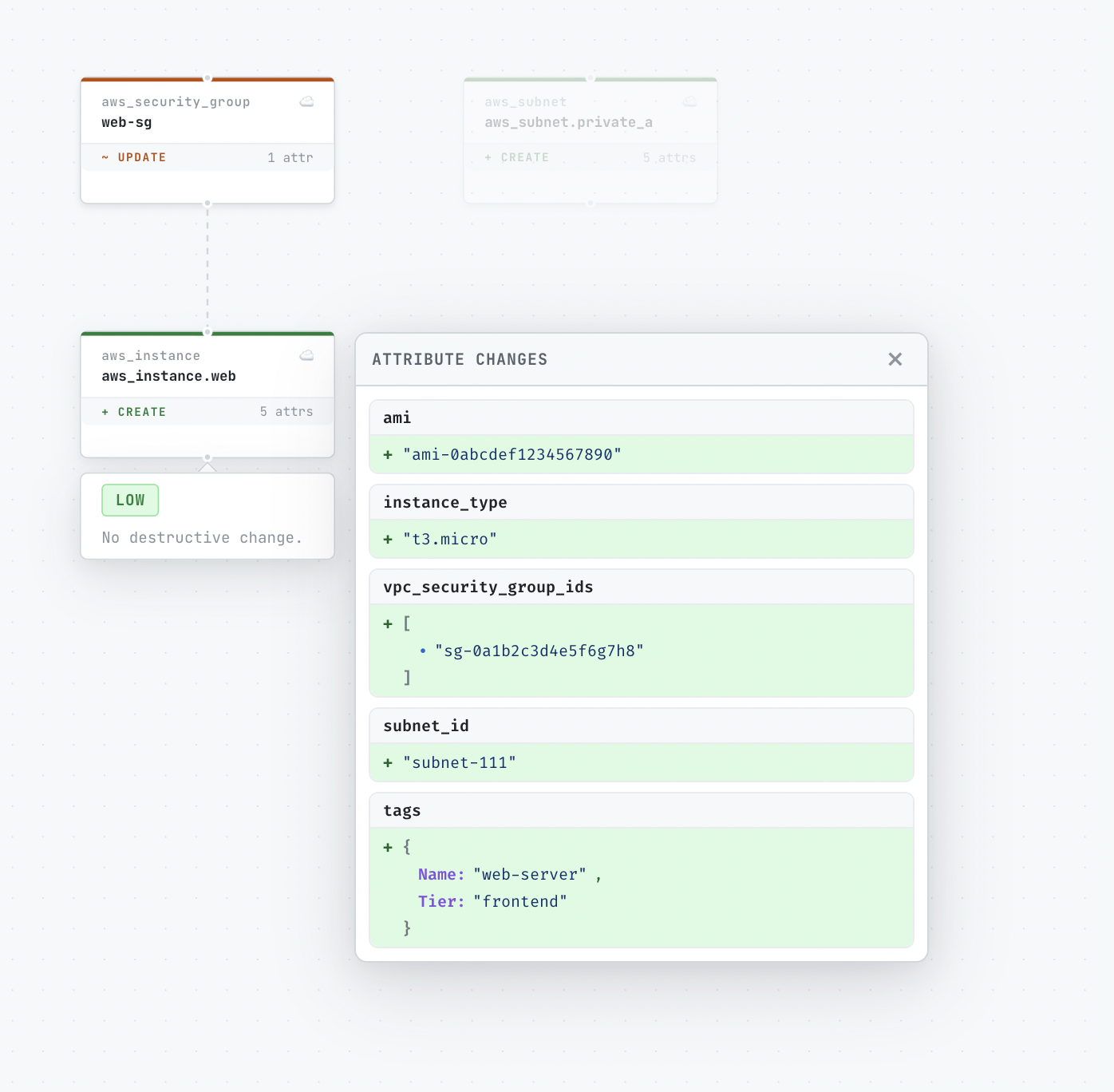Click the ami-0abcdef1234567890 value
This screenshot has width=1114, height=1092.
512,454
